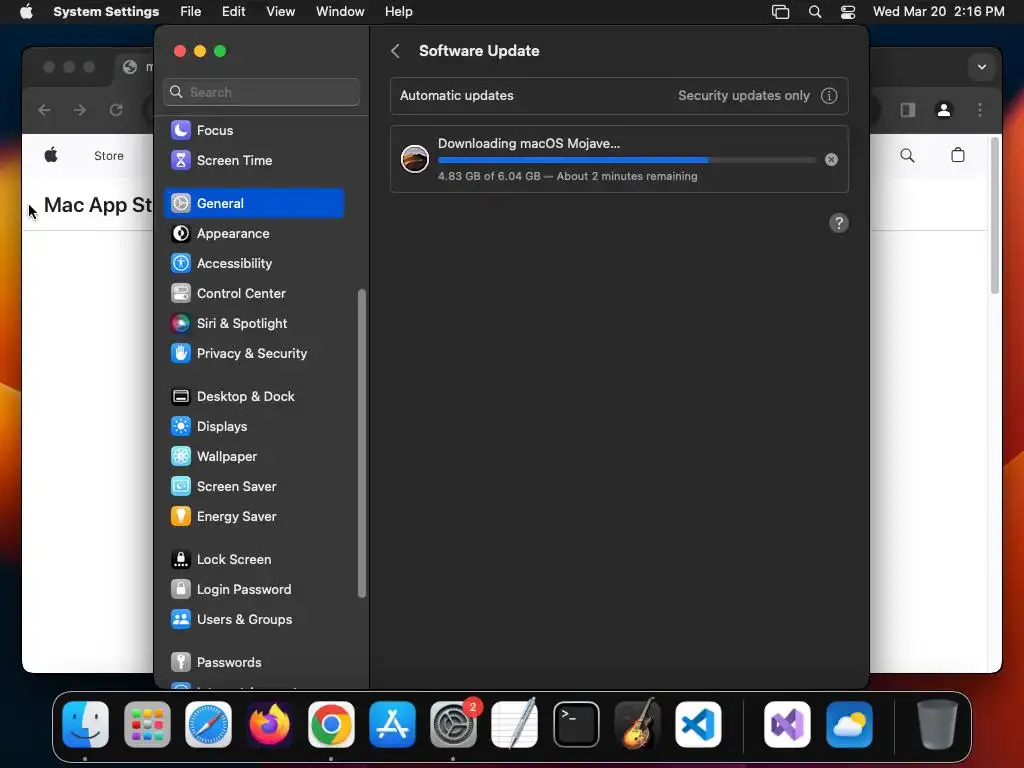This screenshot has height=768, width=1024.
Task: Open the File menu
Action: (x=191, y=12)
